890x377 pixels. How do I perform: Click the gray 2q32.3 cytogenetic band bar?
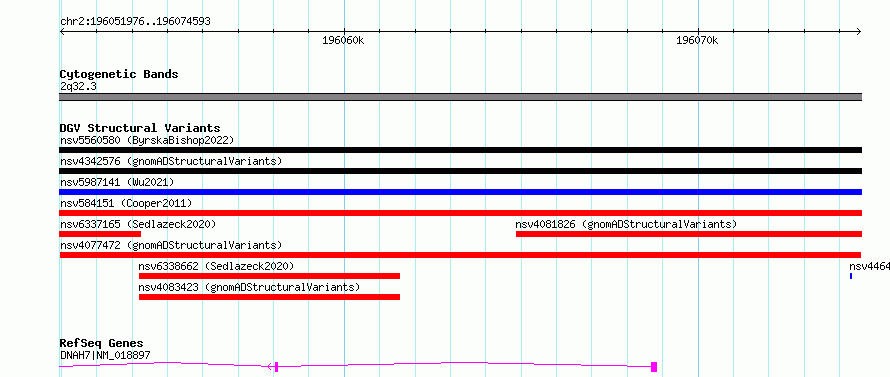[x=460, y=97]
